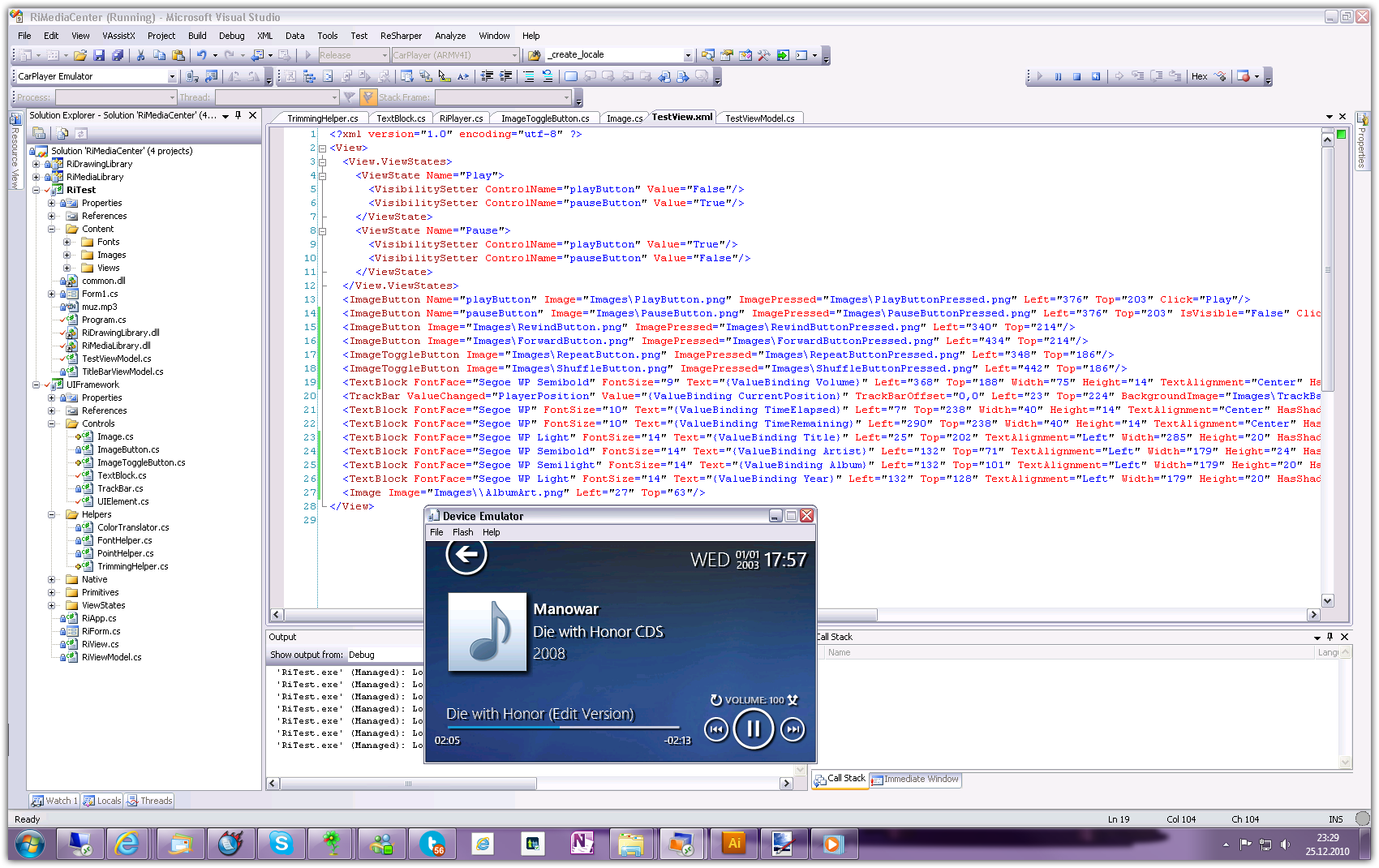This screenshot has width=1379, height=868.
Task: Open the CarPlayer Emulator device dropdown
Action: coord(172,76)
